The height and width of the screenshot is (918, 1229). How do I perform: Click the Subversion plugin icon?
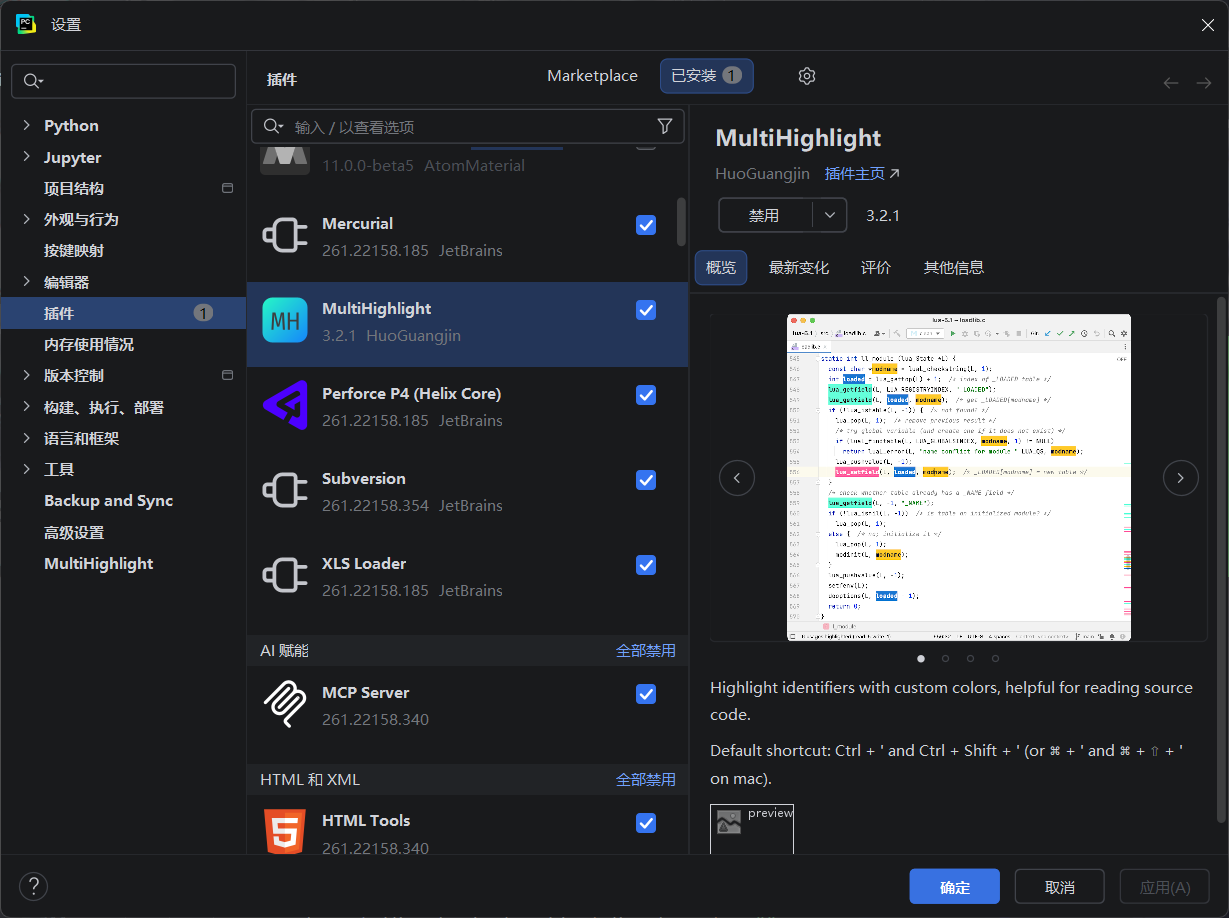(x=285, y=491)
